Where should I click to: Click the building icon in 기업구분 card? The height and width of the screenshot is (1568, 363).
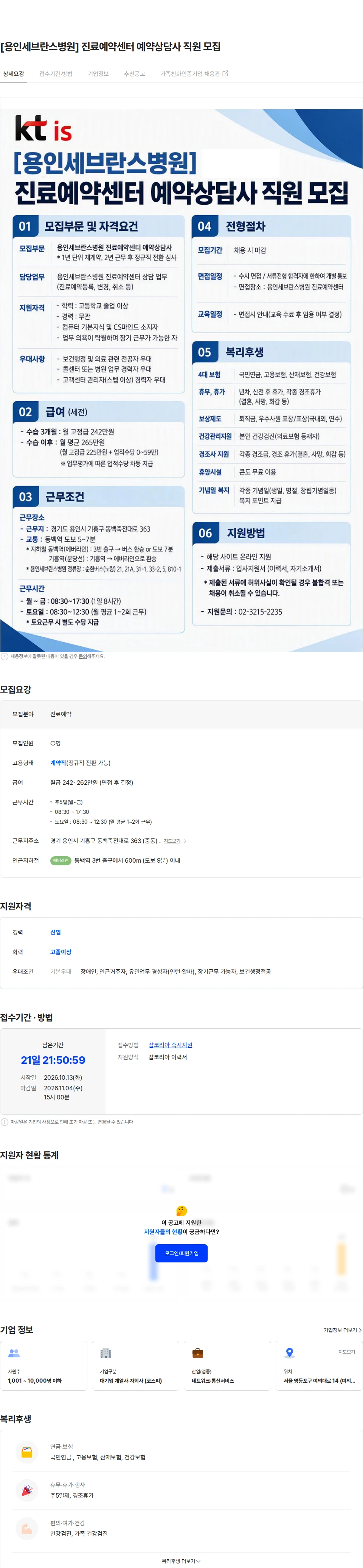(x=106, y=1353)
